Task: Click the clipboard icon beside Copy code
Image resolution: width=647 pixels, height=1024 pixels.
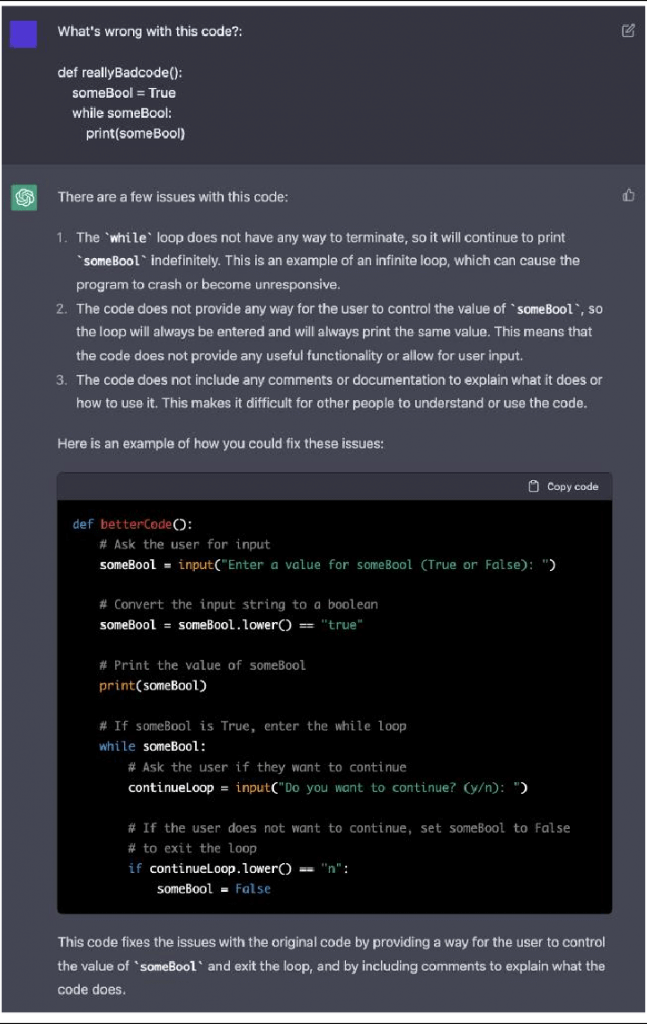Action: pyautogui.click(x=534, y=487)
